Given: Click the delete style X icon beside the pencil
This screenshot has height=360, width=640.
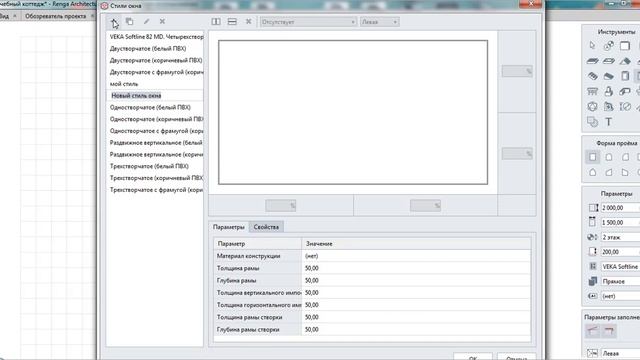Looking at the screenshot, I should [x=162, y=21].
